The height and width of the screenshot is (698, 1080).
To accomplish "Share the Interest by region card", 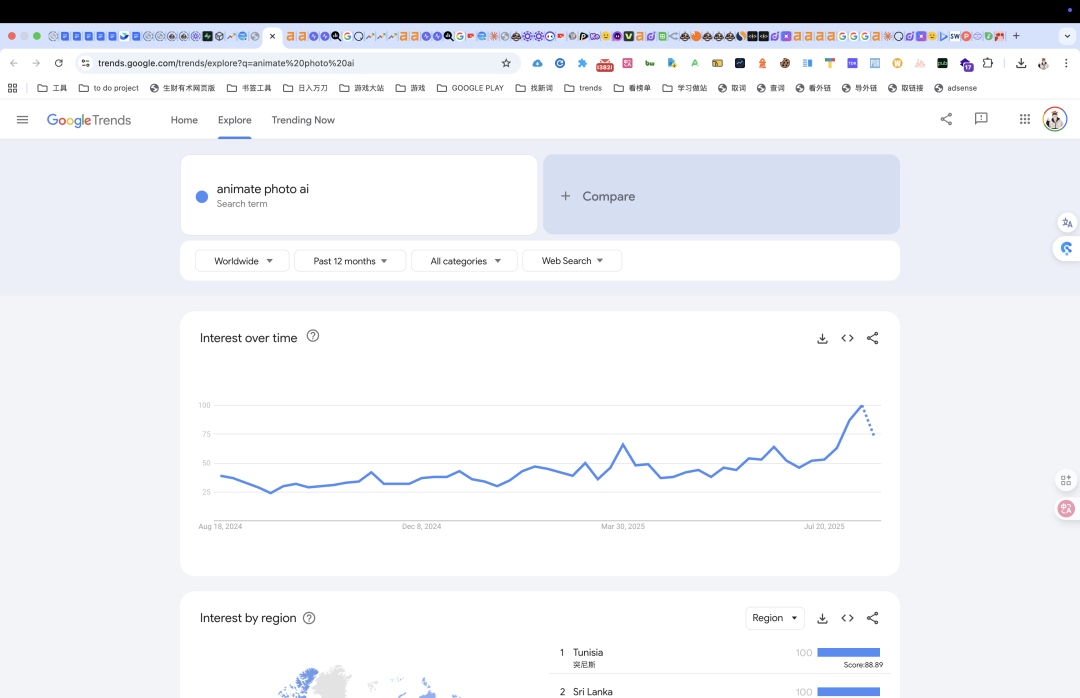I will pyautogui.click(x=873, y=618).
